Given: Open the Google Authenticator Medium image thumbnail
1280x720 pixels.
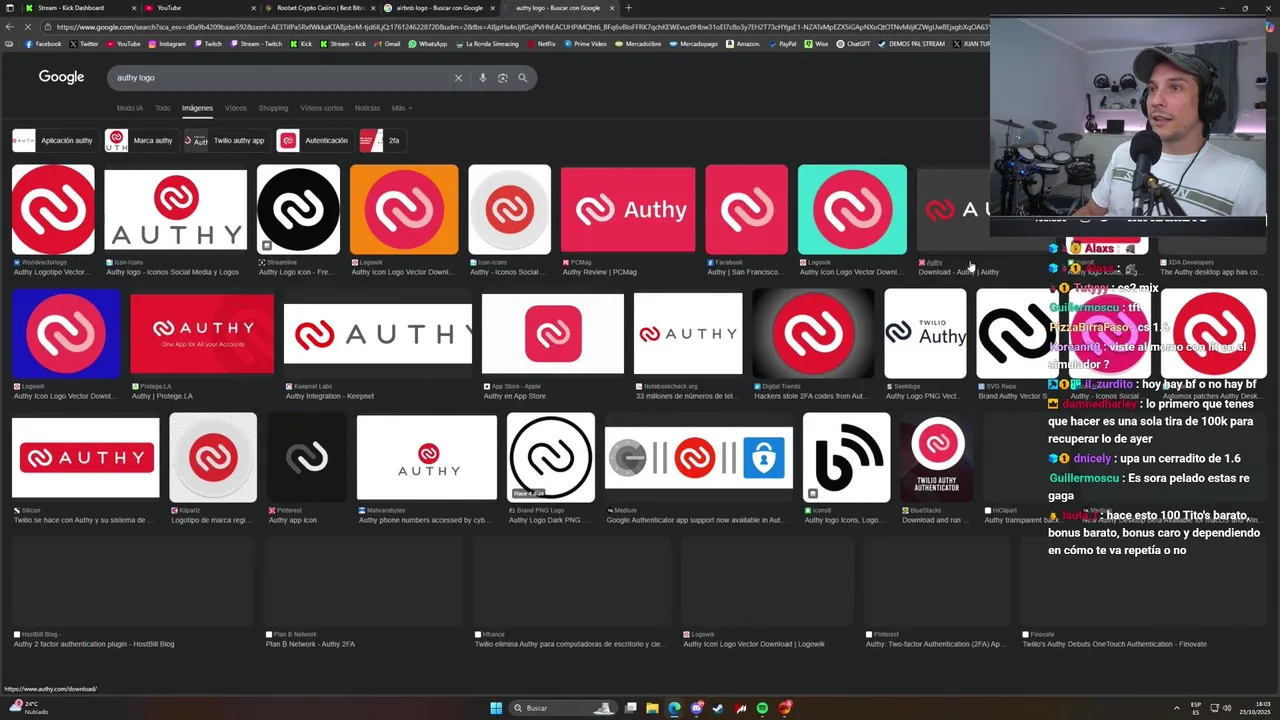Looking at the screenshot, I should [699, 458].
